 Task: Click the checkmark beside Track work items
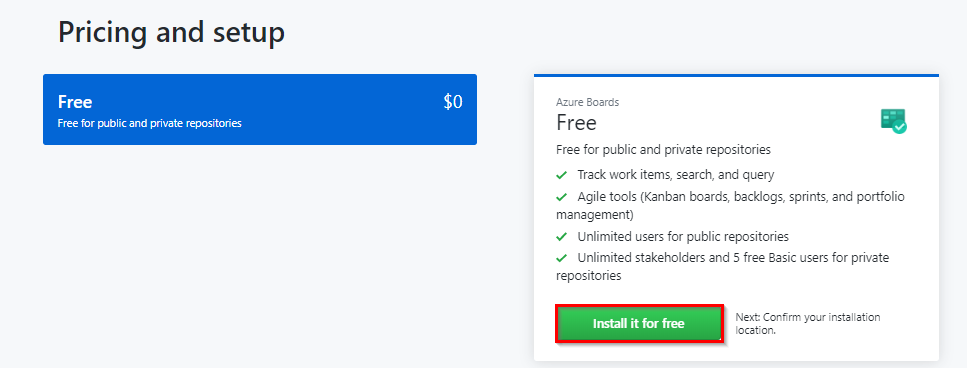pyautogui.click(x=561, y=175)
